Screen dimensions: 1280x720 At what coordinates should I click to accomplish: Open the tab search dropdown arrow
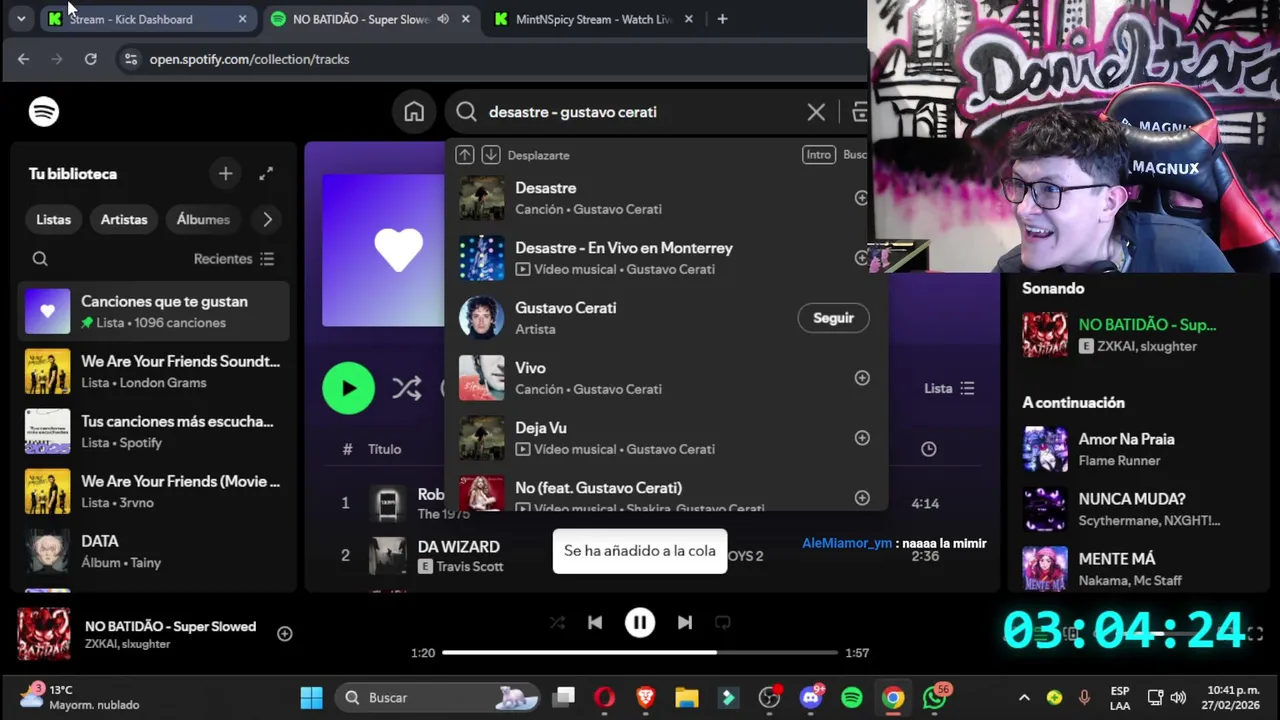click(x=21, y=19)
